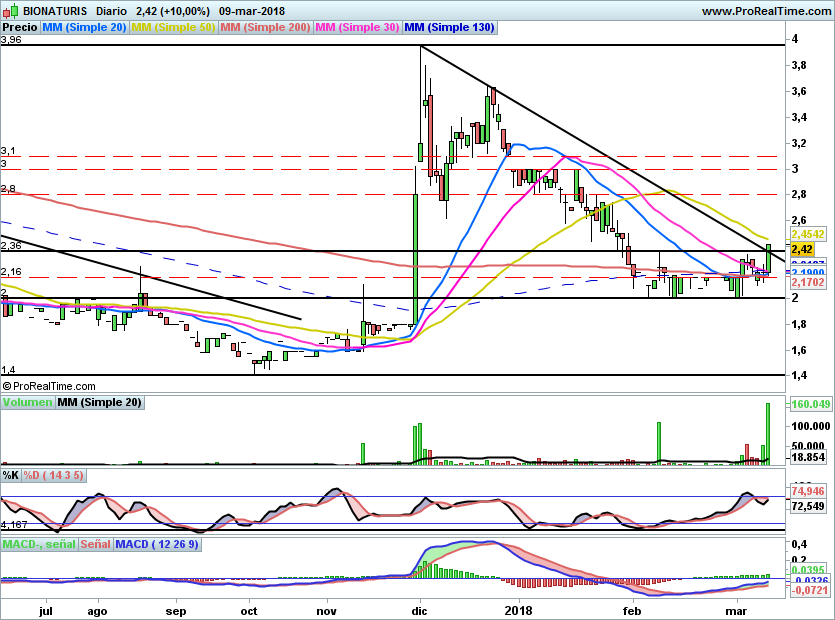Click the red 2,1702 price tag
The width and height of the screenshot is (835, 620).
coord(808,282)
